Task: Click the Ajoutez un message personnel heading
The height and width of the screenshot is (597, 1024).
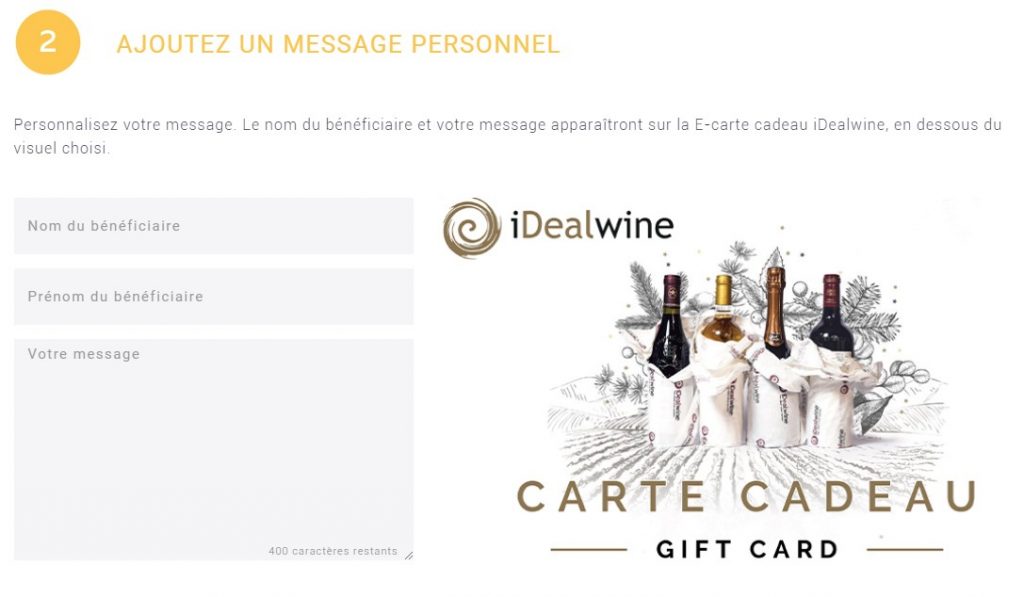Action: pos(338,44)
